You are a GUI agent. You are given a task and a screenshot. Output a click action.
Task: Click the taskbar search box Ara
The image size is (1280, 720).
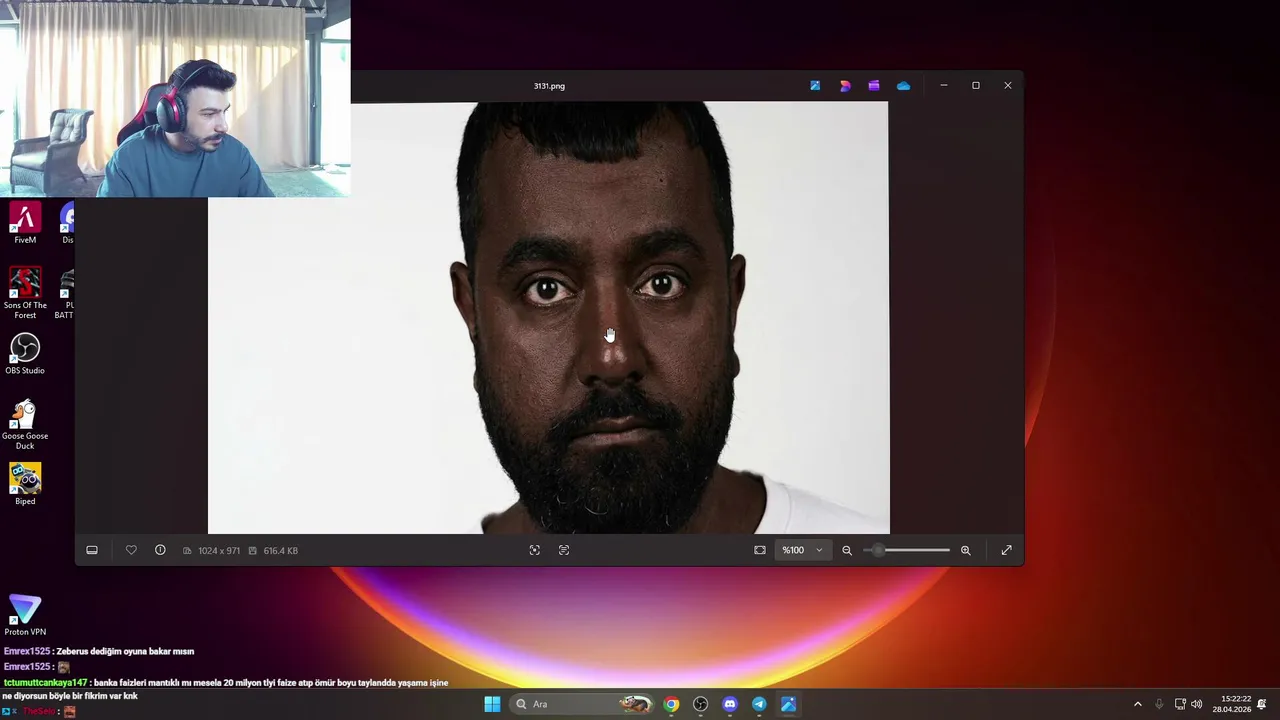[x=583, y=704]
